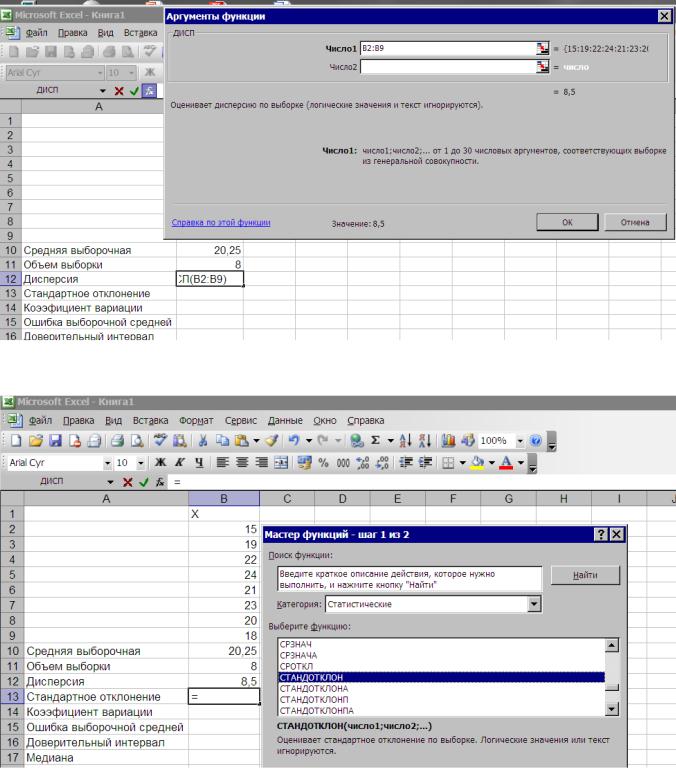Click the Copy icon in lower toolbar

[x=222, y=440]
